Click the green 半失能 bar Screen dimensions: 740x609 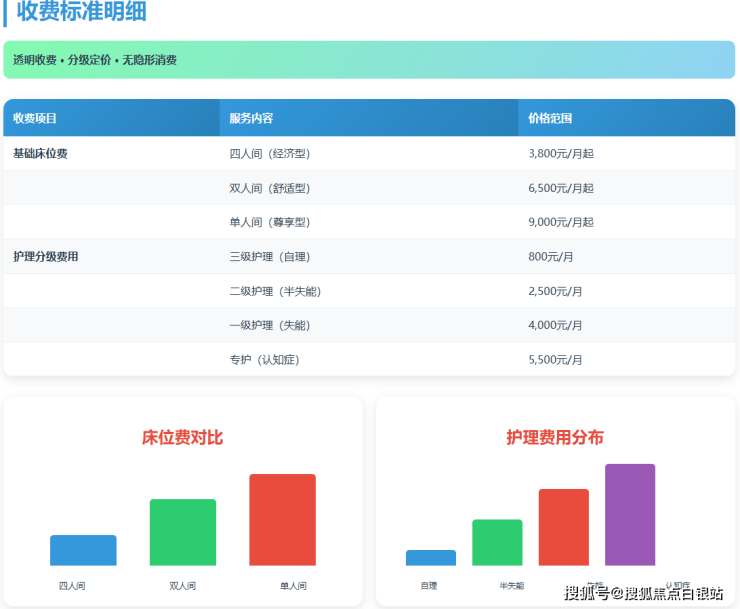[x=497, y=542]
